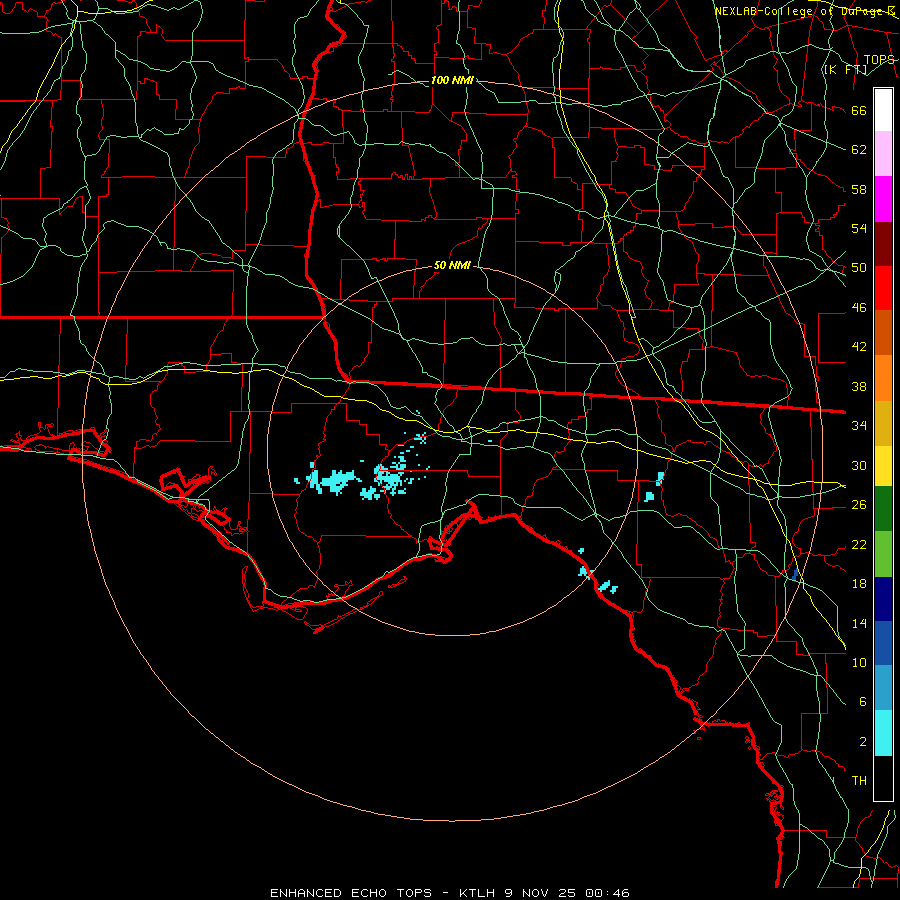
Task: Click the "54" scale value
Action: [x=859, y=228]
